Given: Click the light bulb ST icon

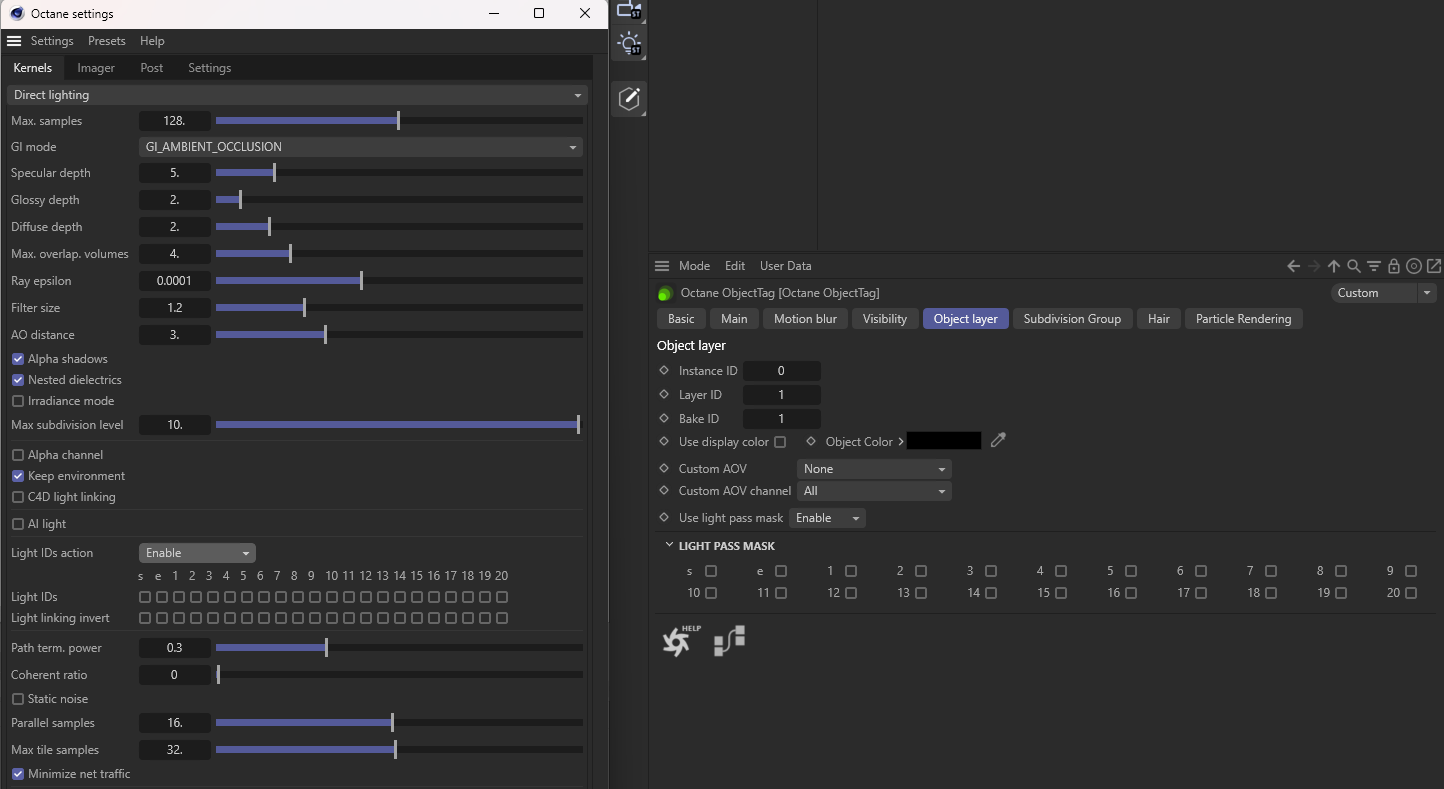Looking at the screenshot, I should point(629,44).
